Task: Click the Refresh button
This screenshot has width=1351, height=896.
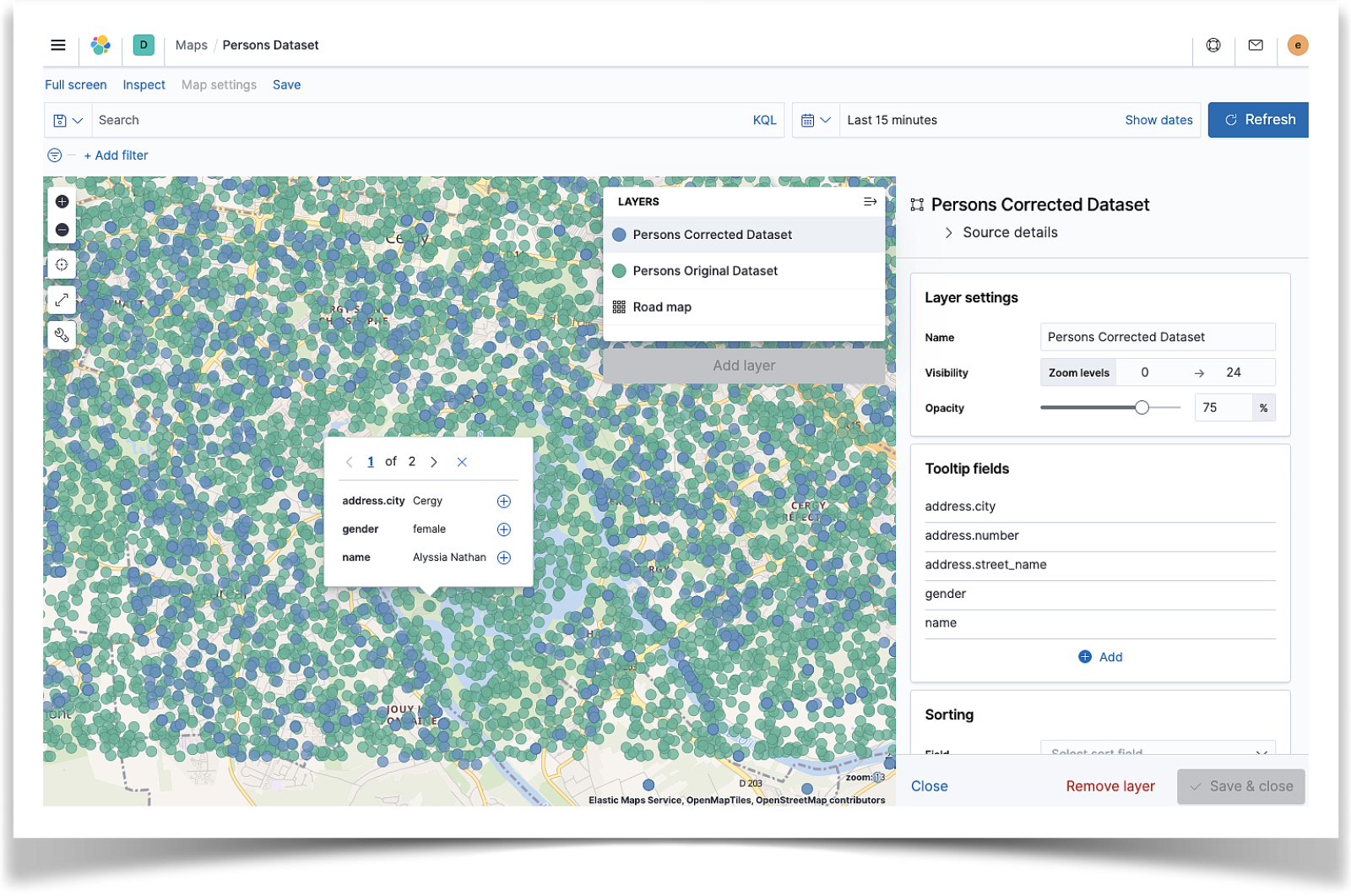Action: (x=1257, y=119)
